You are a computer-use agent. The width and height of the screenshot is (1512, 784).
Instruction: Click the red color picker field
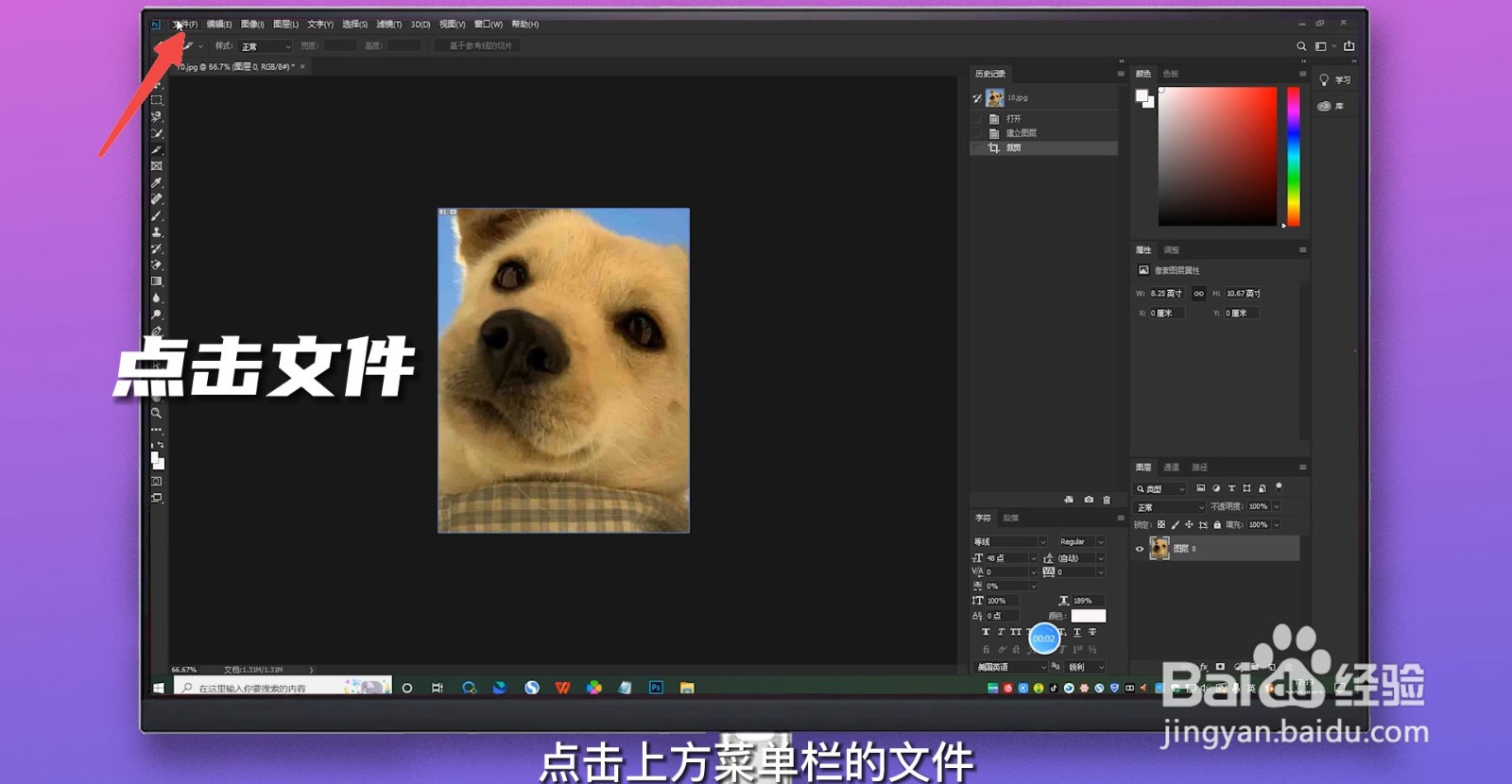(x=1218, y=157)
